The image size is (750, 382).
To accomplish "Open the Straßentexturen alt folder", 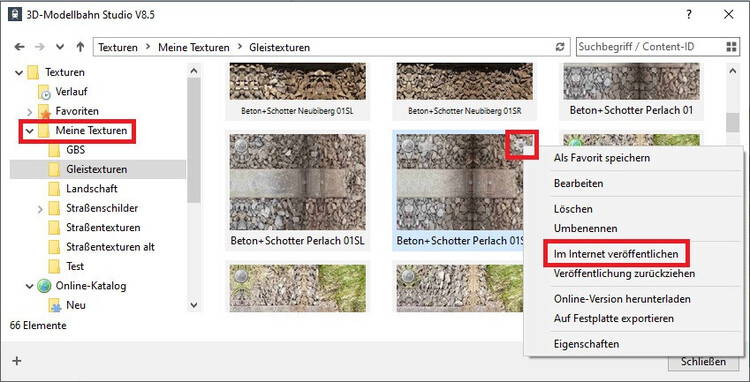I will [x=110, y=247].
